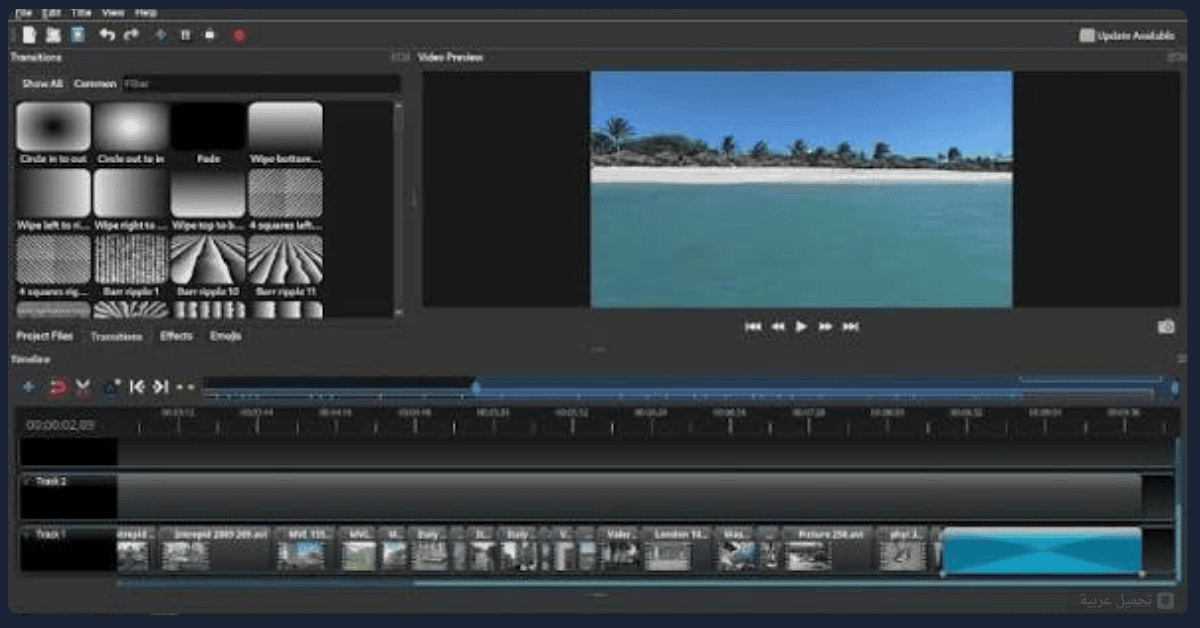Redo the last undone action
The height and width of the screenshot is (628, 1200).
(131, 35)
